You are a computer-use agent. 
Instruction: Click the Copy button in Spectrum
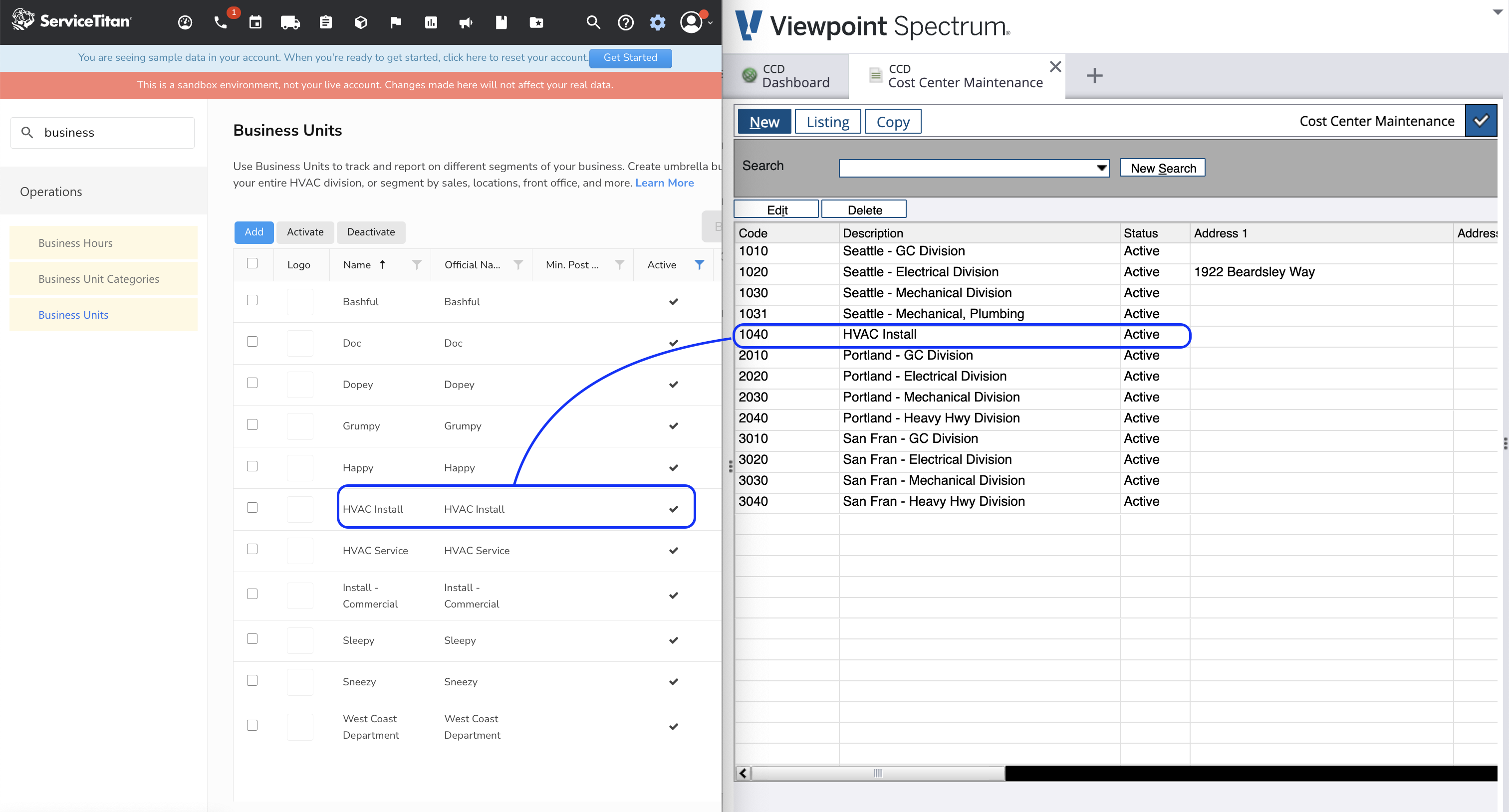pos(893,122)
